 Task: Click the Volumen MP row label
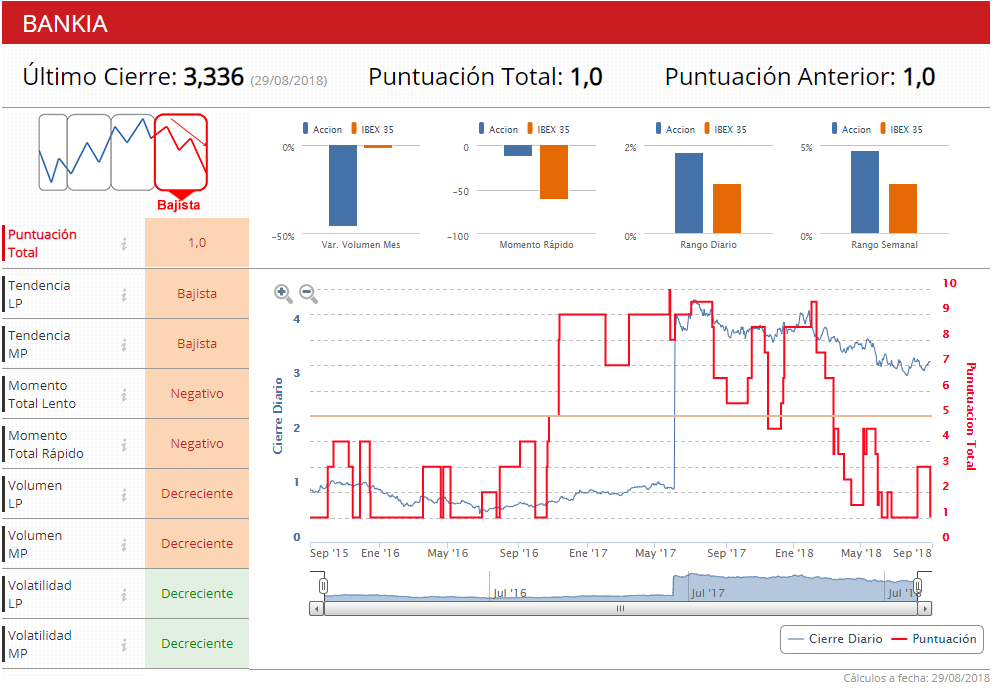coord(35,544)
